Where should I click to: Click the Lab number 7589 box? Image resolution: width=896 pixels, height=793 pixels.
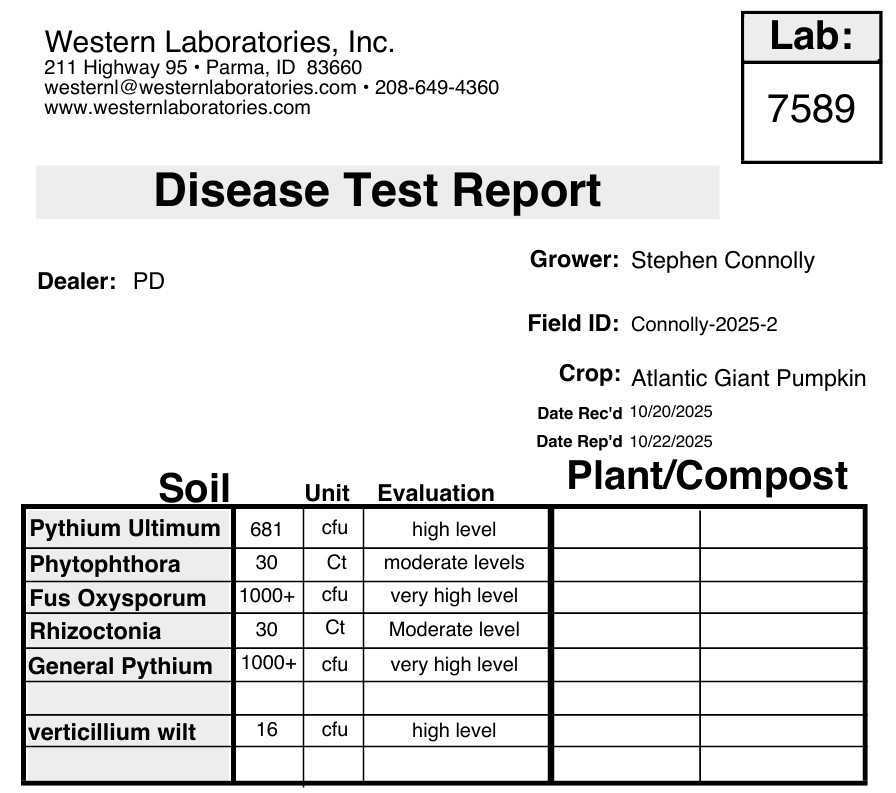[x=811, y=111]
